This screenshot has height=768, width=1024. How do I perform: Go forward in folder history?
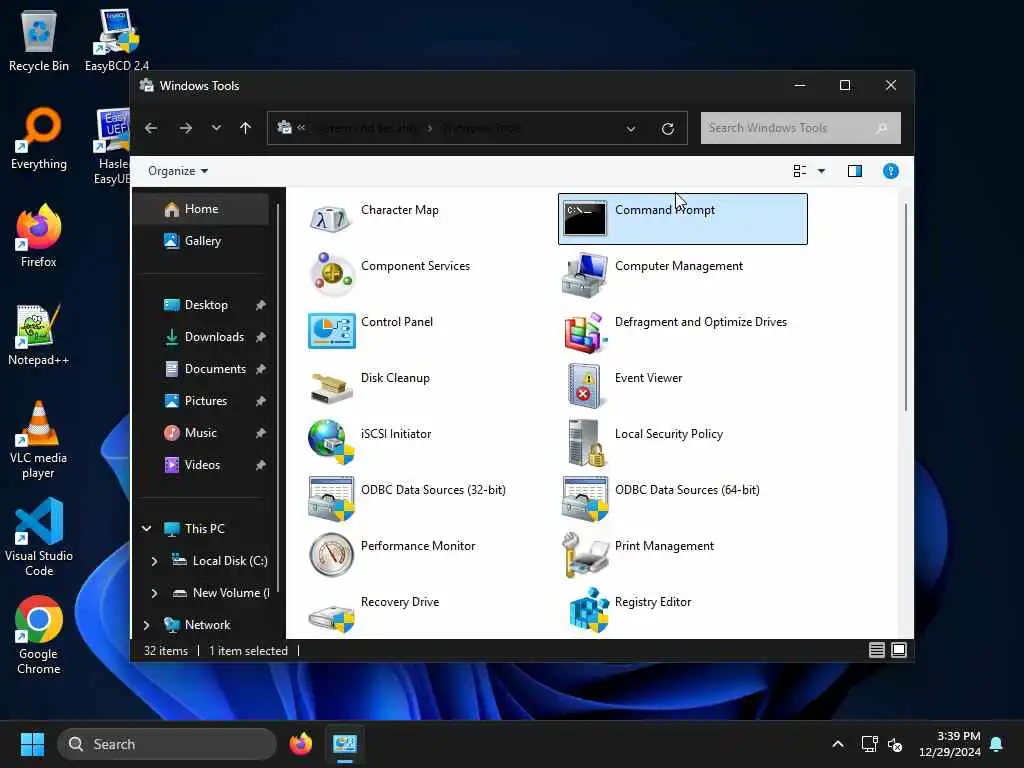click(186, 128)
